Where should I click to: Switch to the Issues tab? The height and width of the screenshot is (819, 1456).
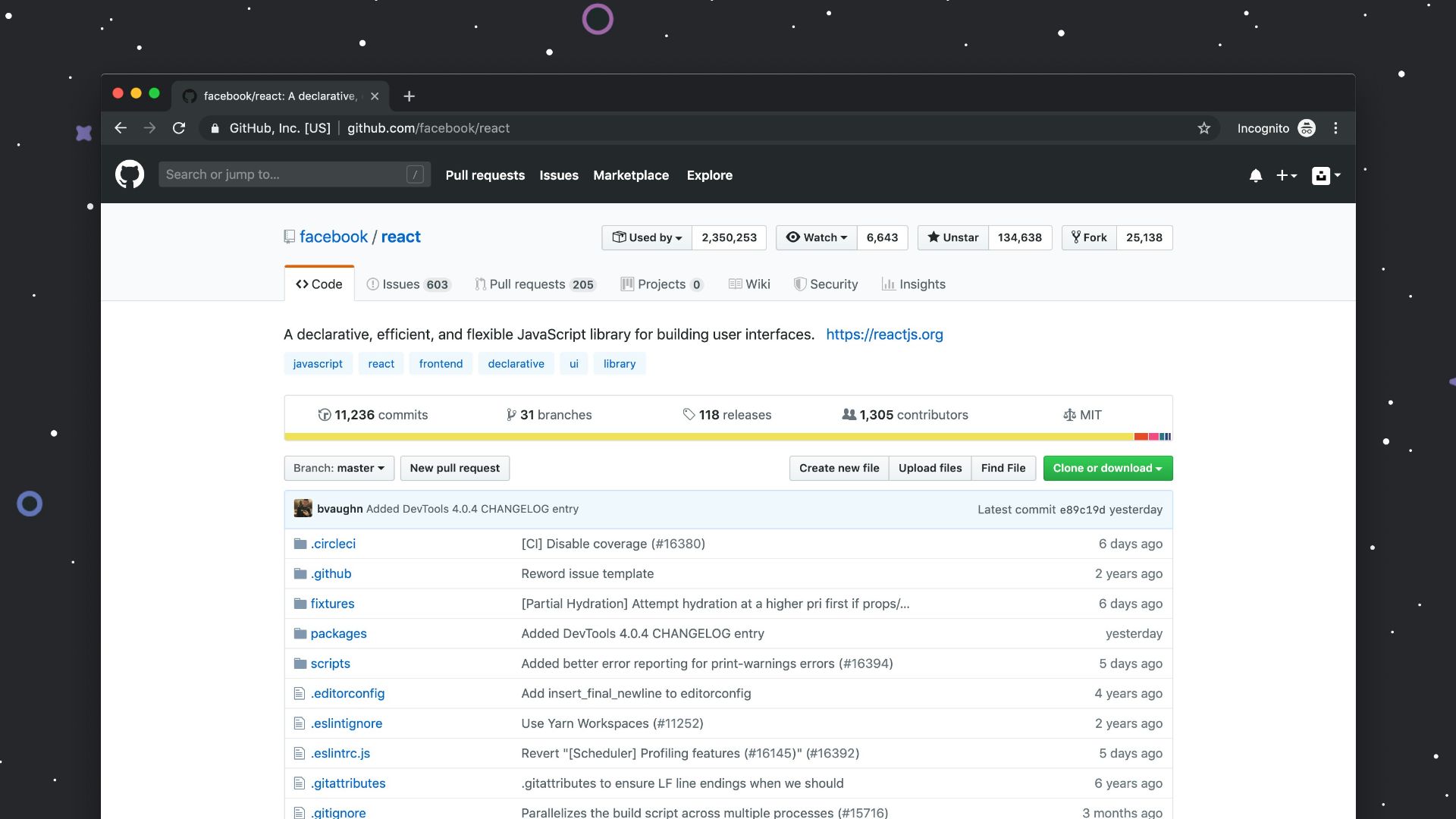click(x=407, y=284)
